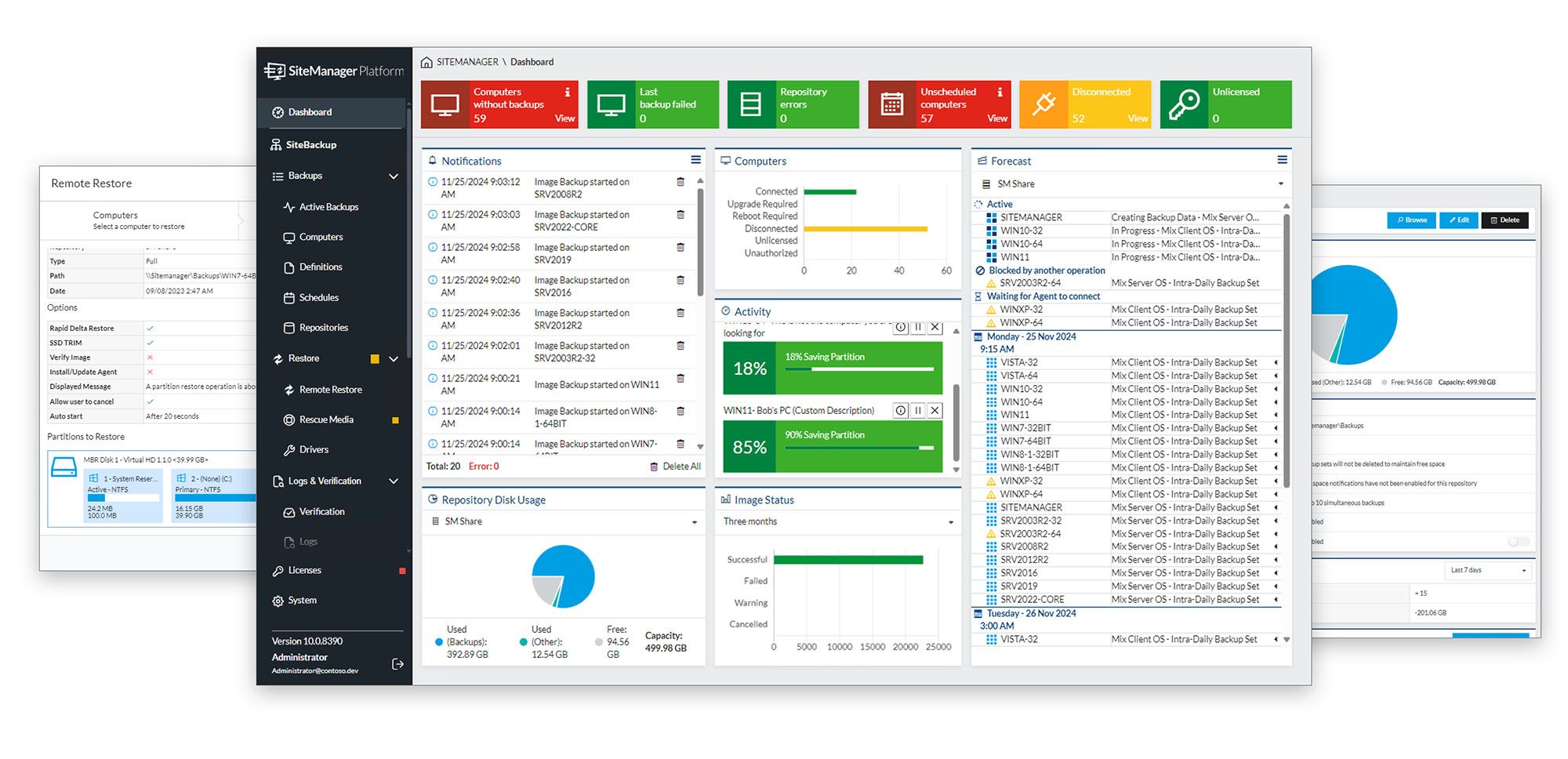Toggle the Verify Image restore option
The height and width of the screenshot is (759, 1568).
[x=150, y=358]
